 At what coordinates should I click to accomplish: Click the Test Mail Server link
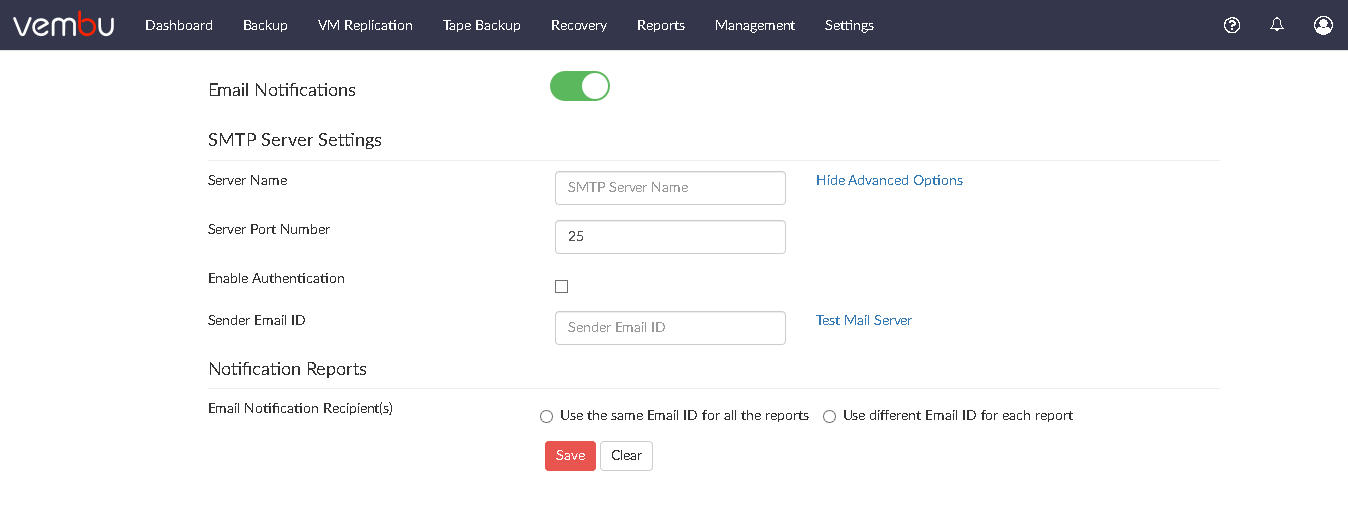pyautogui.click(x=864, y=320)
